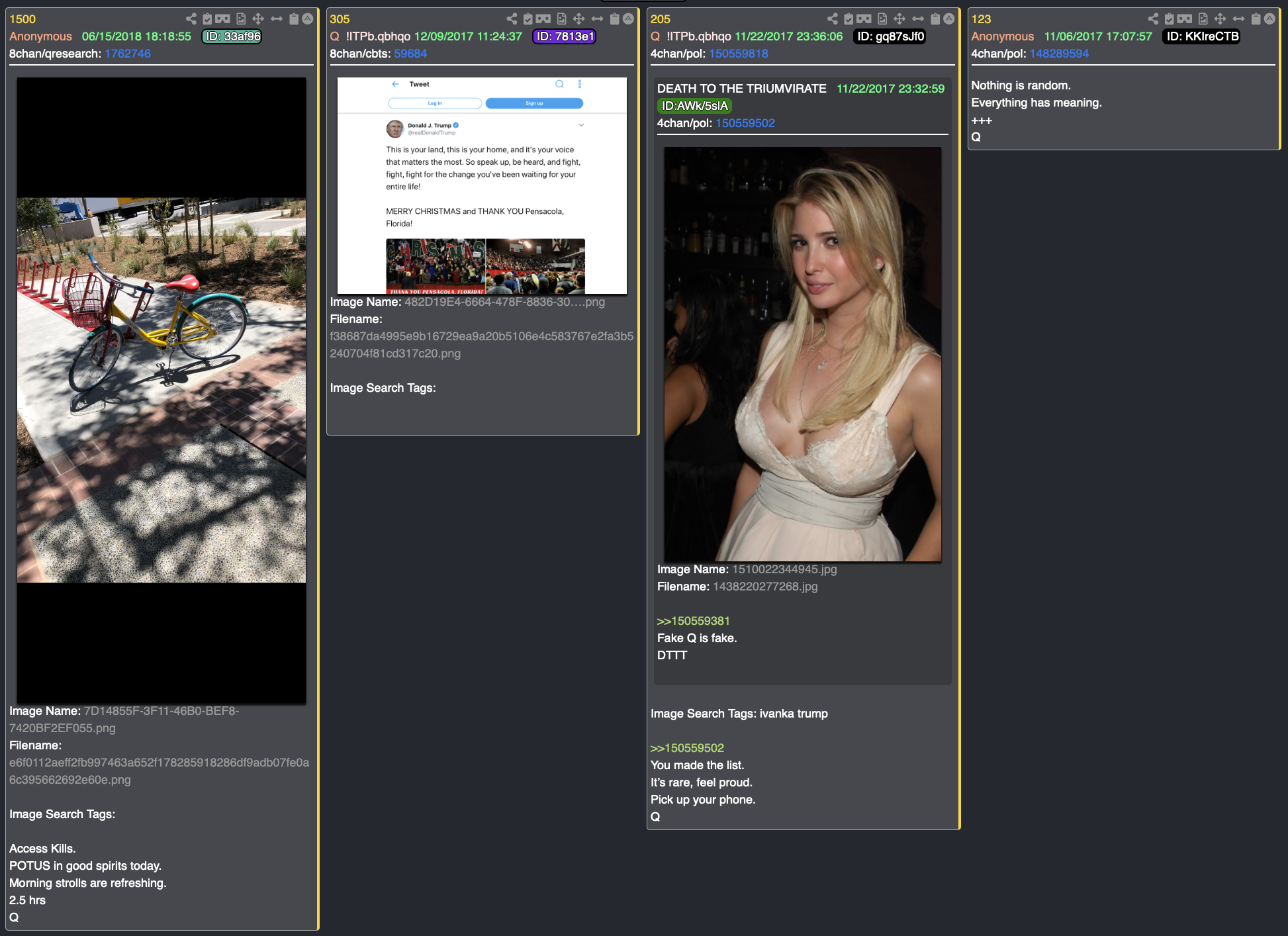The height and width of the screenshot is (936, 1288).
Task: Click post number 205
Action: pyautogui.click(x=660, y=19)
